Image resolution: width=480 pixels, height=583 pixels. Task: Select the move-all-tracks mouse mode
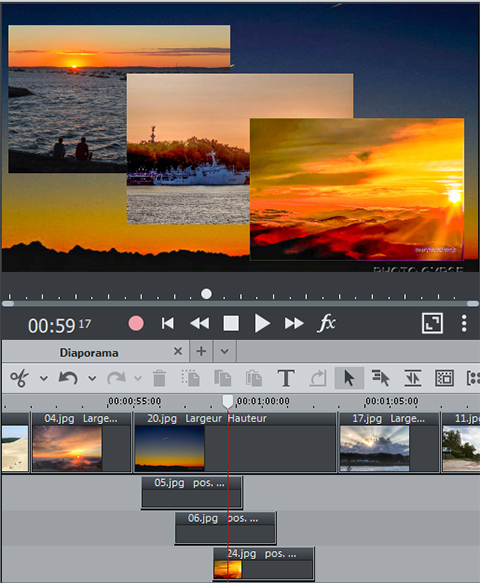(381, 378)
